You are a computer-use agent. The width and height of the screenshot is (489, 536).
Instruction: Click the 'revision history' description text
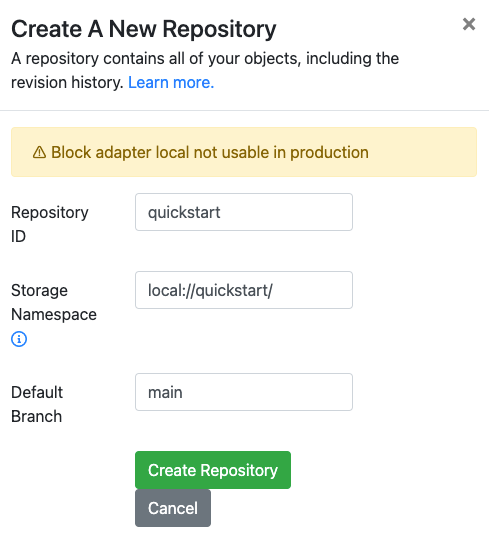tap(67, 82)
